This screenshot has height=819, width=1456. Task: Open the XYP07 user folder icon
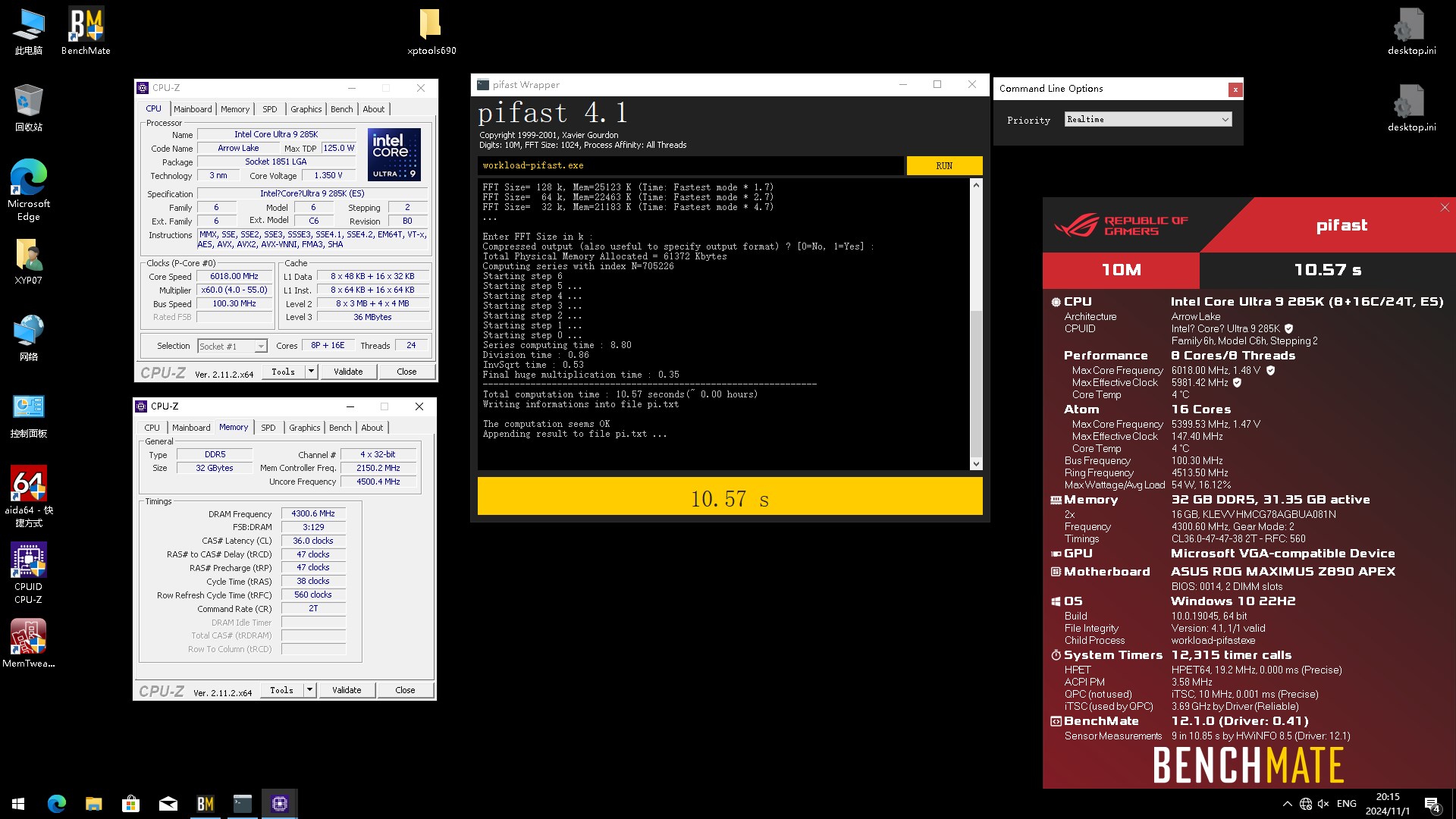point(29,261)
